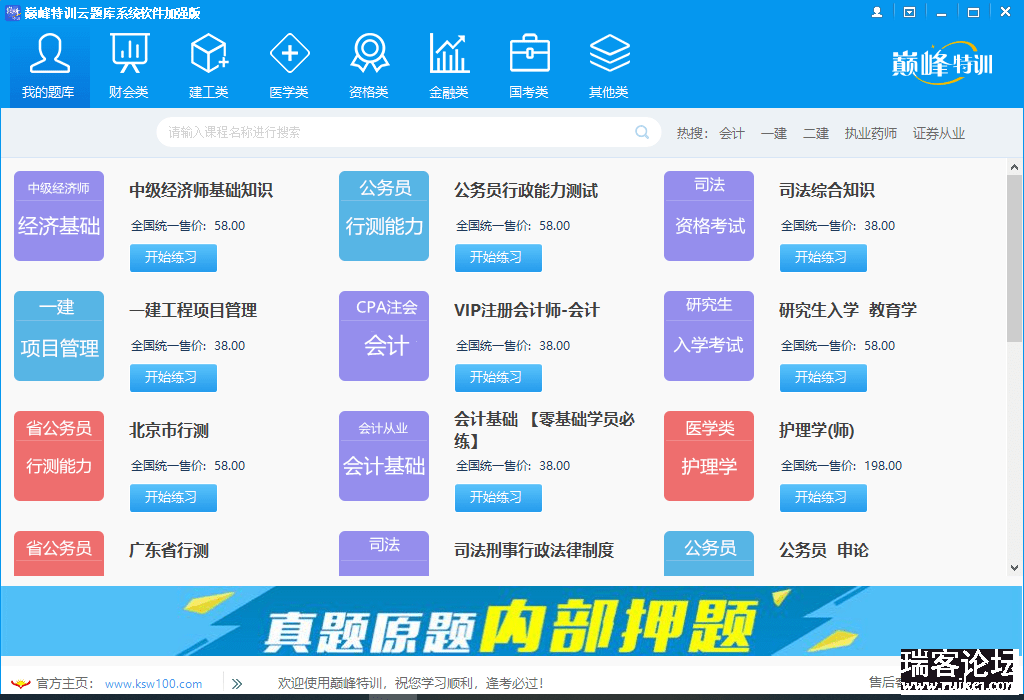This screenshot has width=1024, height=700.
Task: Start practice for 一建工程项目管理
Action: tap(173, 377)
